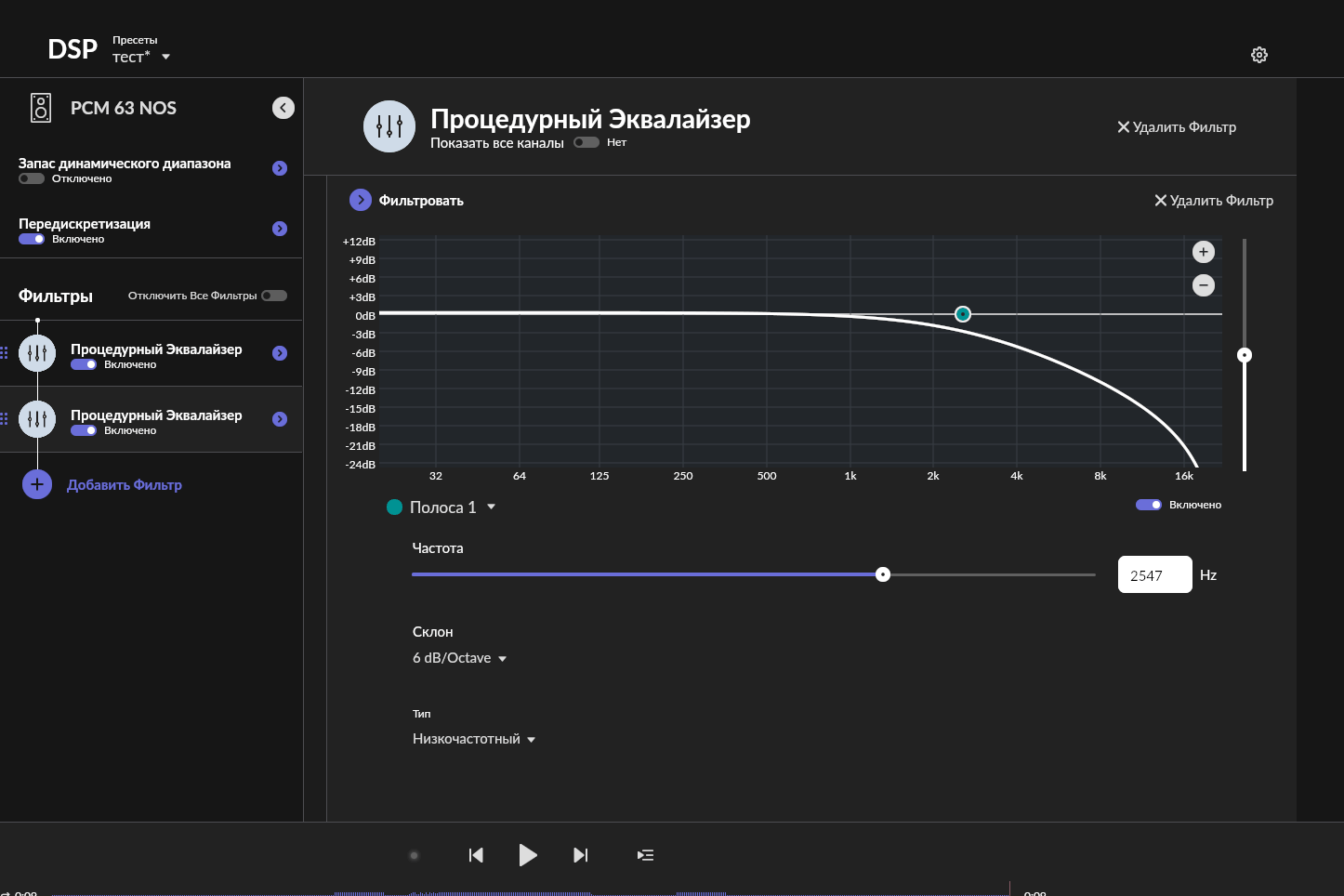Open the Передискретизация settings arrow
1344x896 pixels.
tap(280, 229)
